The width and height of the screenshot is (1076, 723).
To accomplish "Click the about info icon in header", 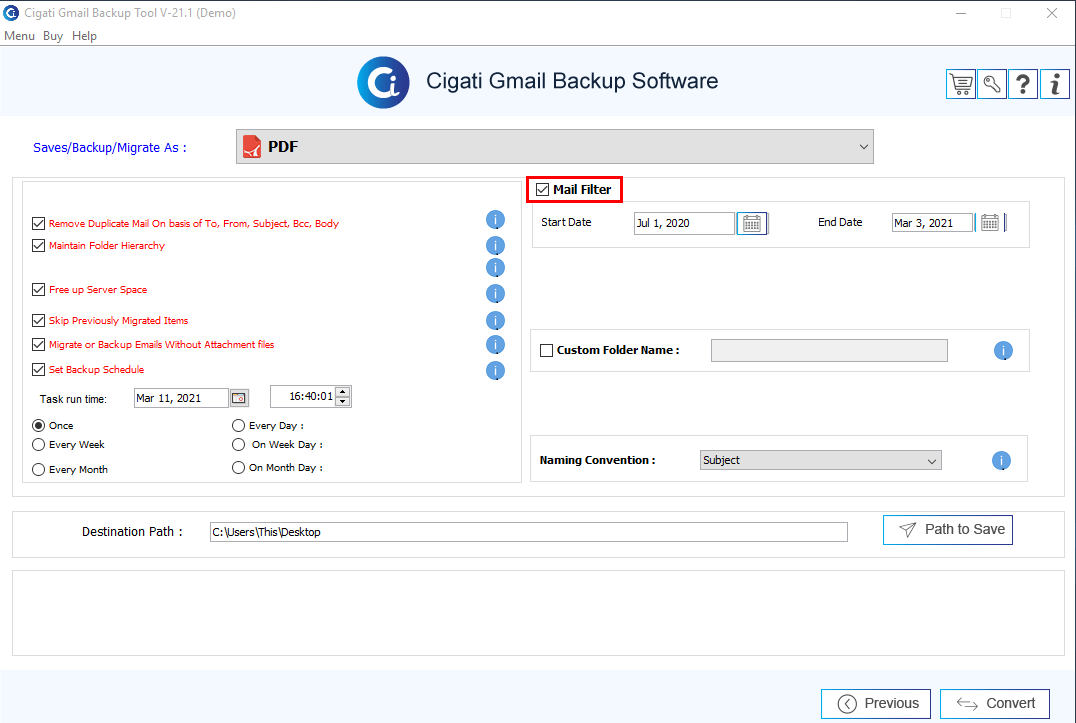I will pyautogui.click(x=1055, y=84).
